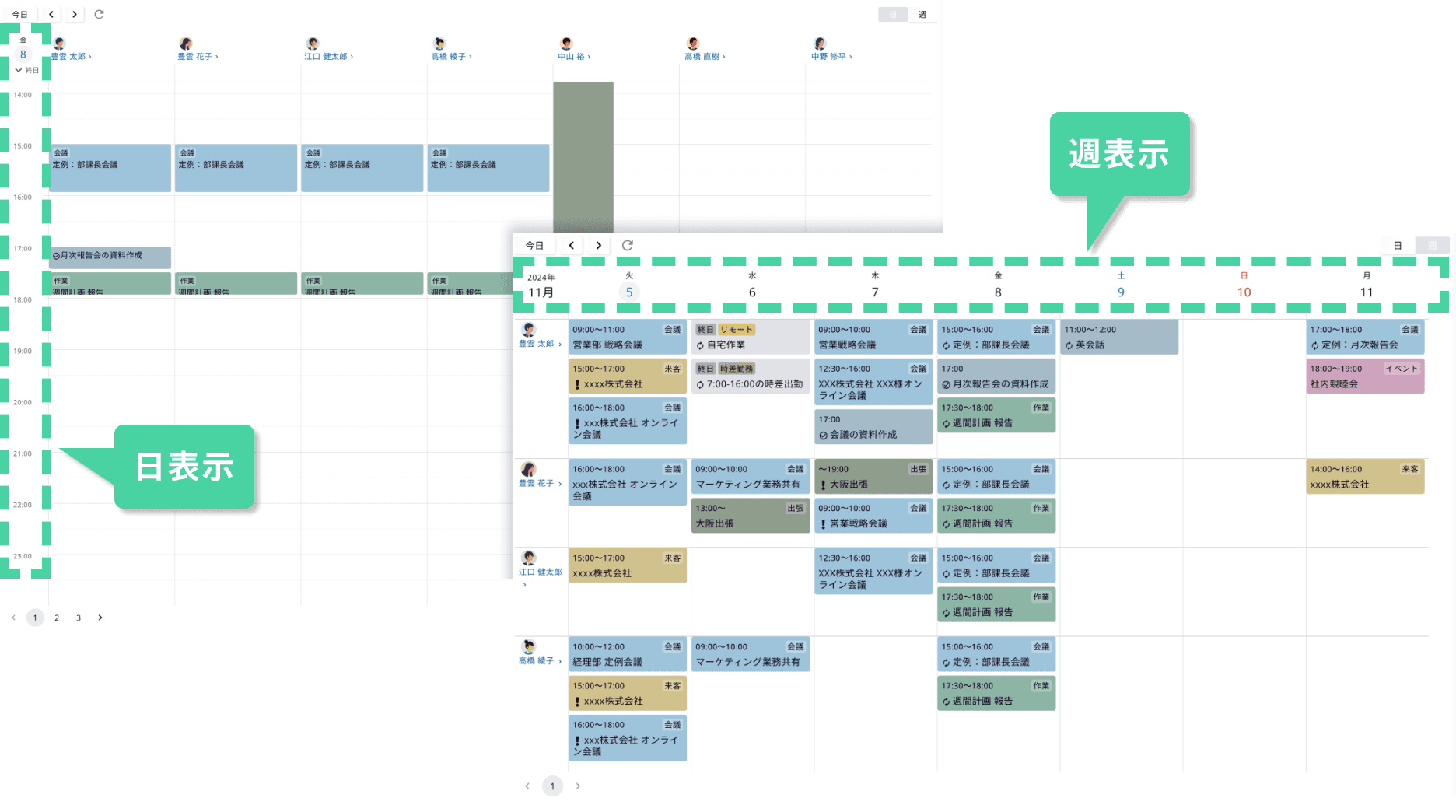Open 大阪出張 13:00 event on Wednesday
This screenshot has height=812, width=1456.
pyautogui.click(x=751, y=516)
